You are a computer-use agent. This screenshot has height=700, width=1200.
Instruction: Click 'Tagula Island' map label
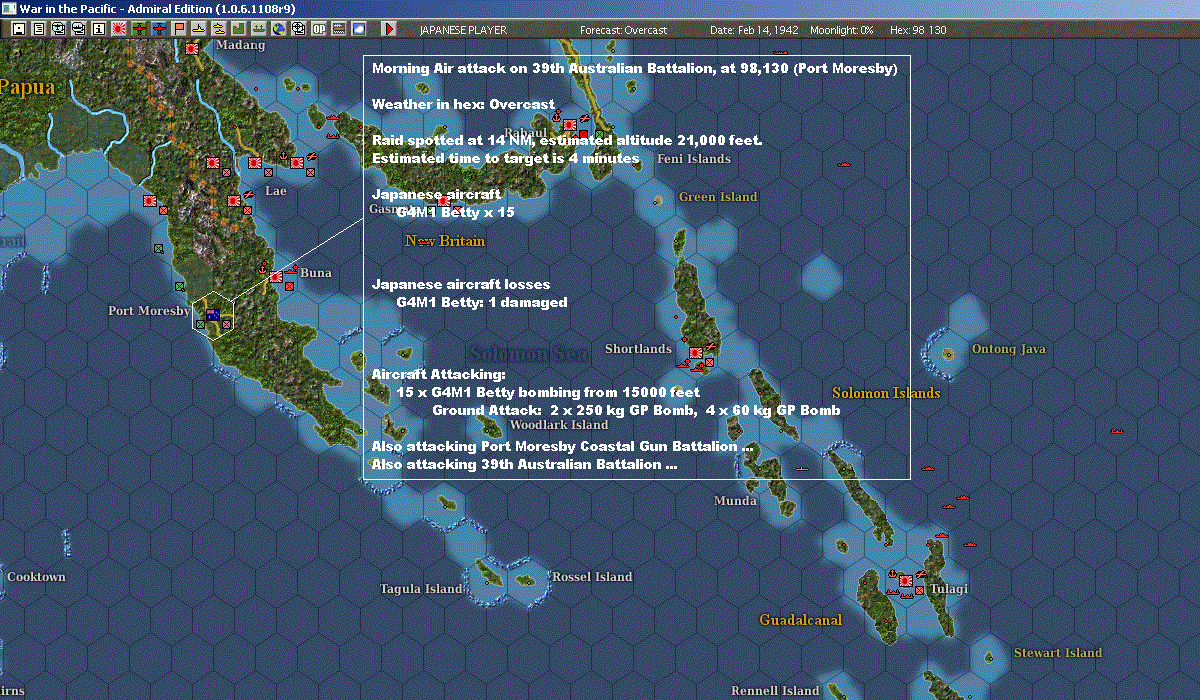click(x=420, y=589)
